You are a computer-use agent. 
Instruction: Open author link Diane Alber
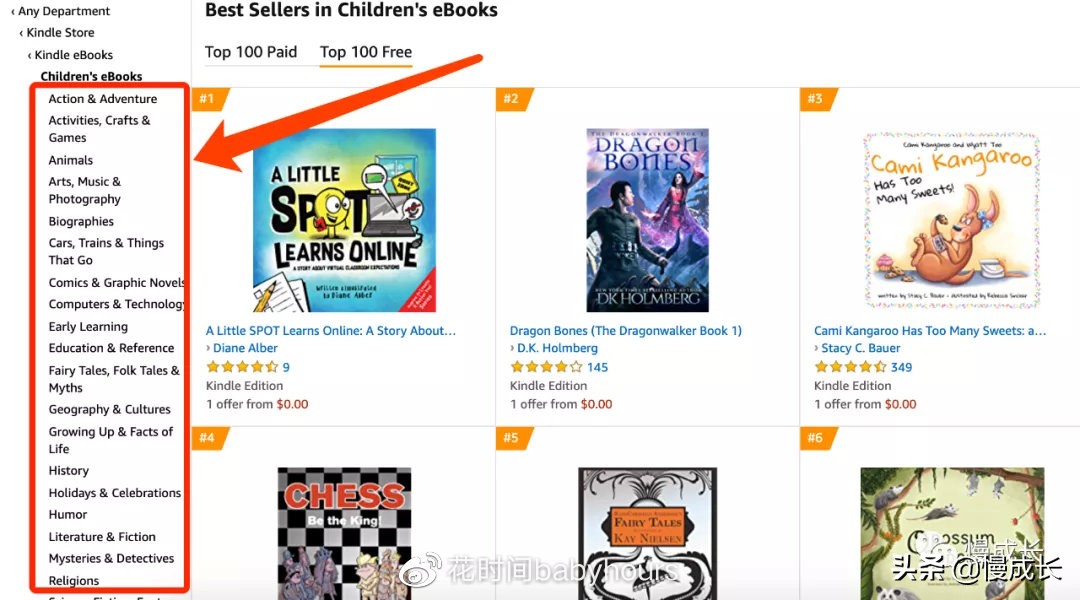pos(245,348)
